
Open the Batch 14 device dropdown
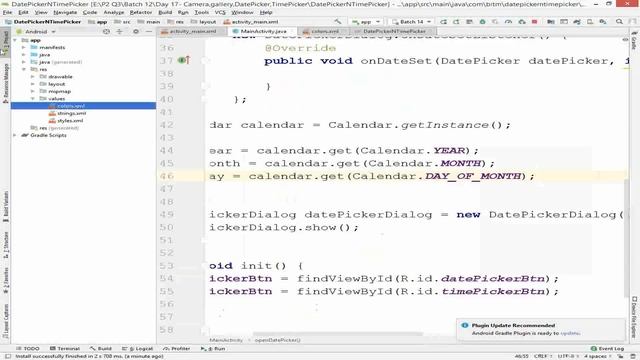(x=411, y=22)
